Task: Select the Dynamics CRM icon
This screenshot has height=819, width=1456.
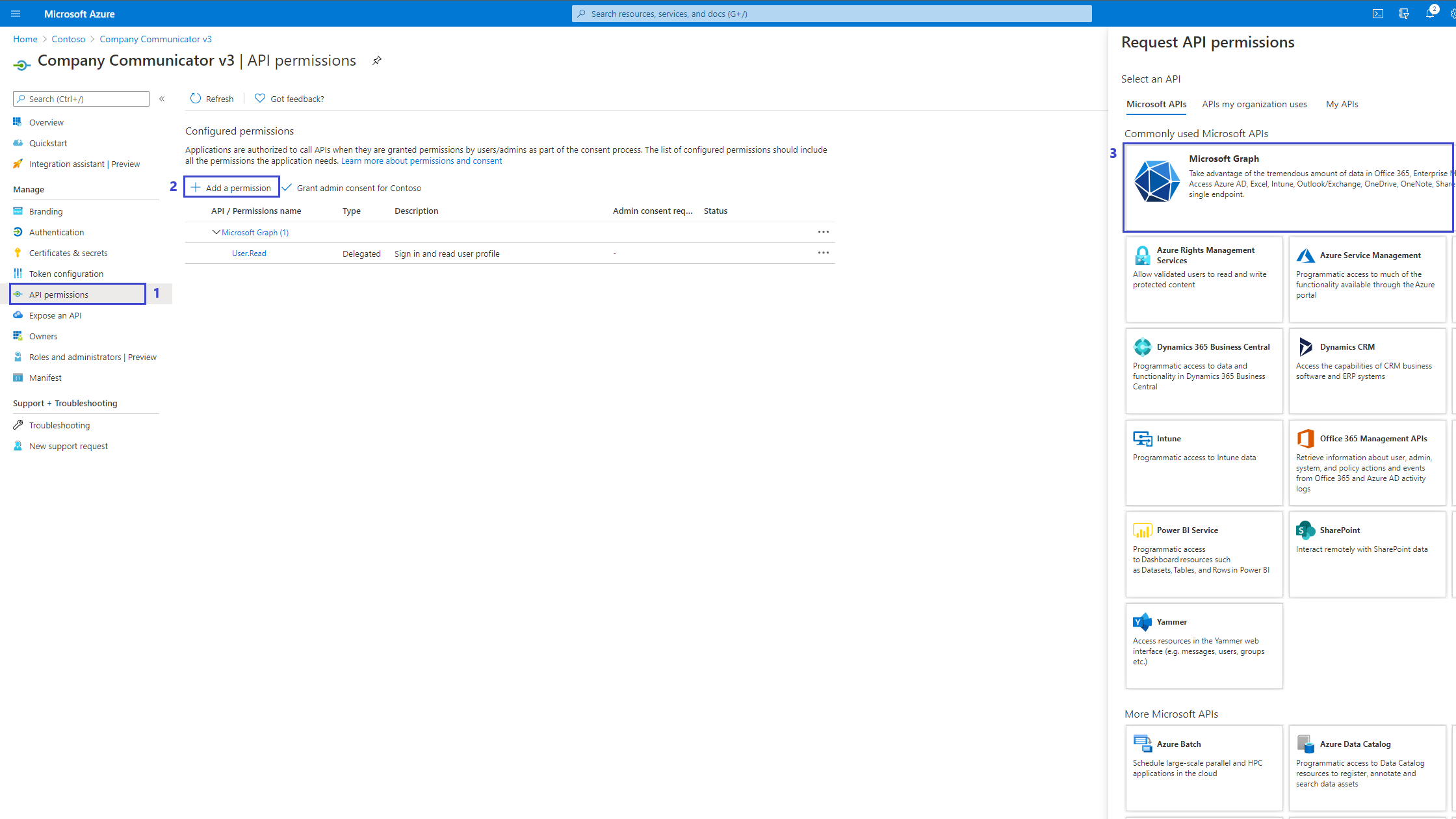Action: [x=1305, y=346]
